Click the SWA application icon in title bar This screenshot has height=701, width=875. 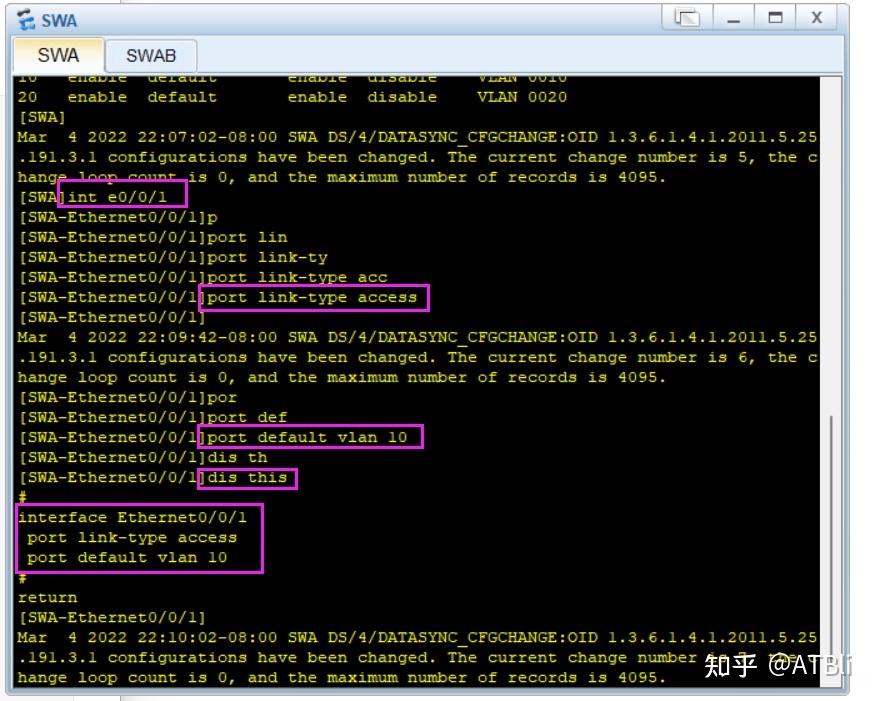pyautogui.click(x=26, y=20)
